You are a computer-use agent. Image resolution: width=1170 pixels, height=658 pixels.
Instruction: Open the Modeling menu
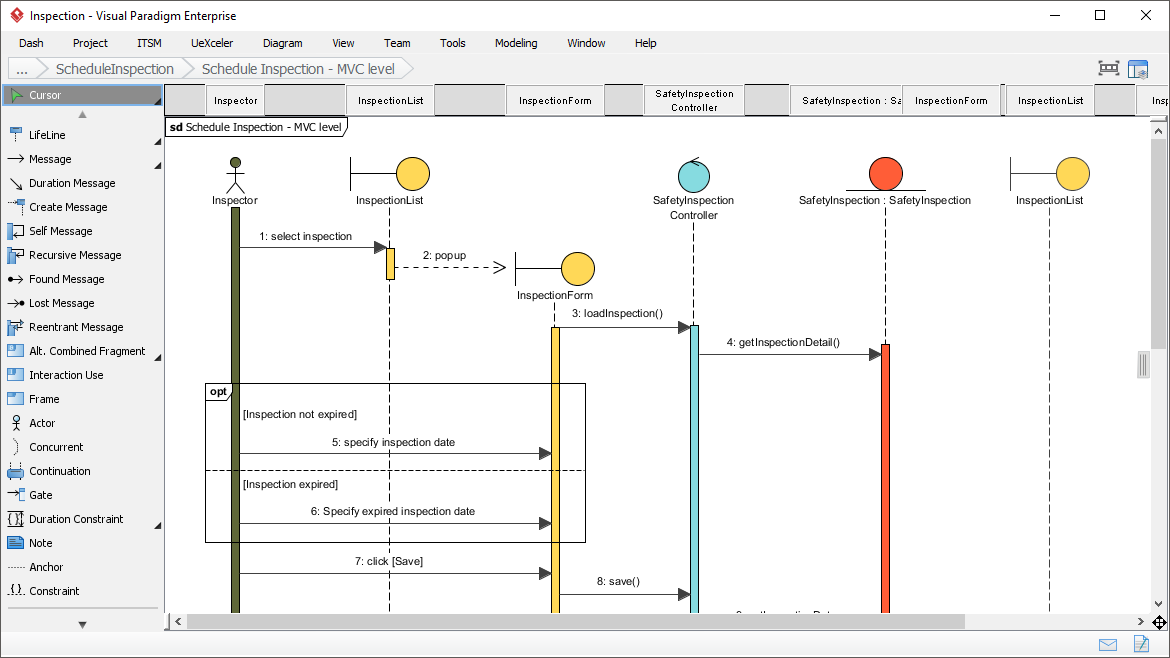[x=516, y=43]
